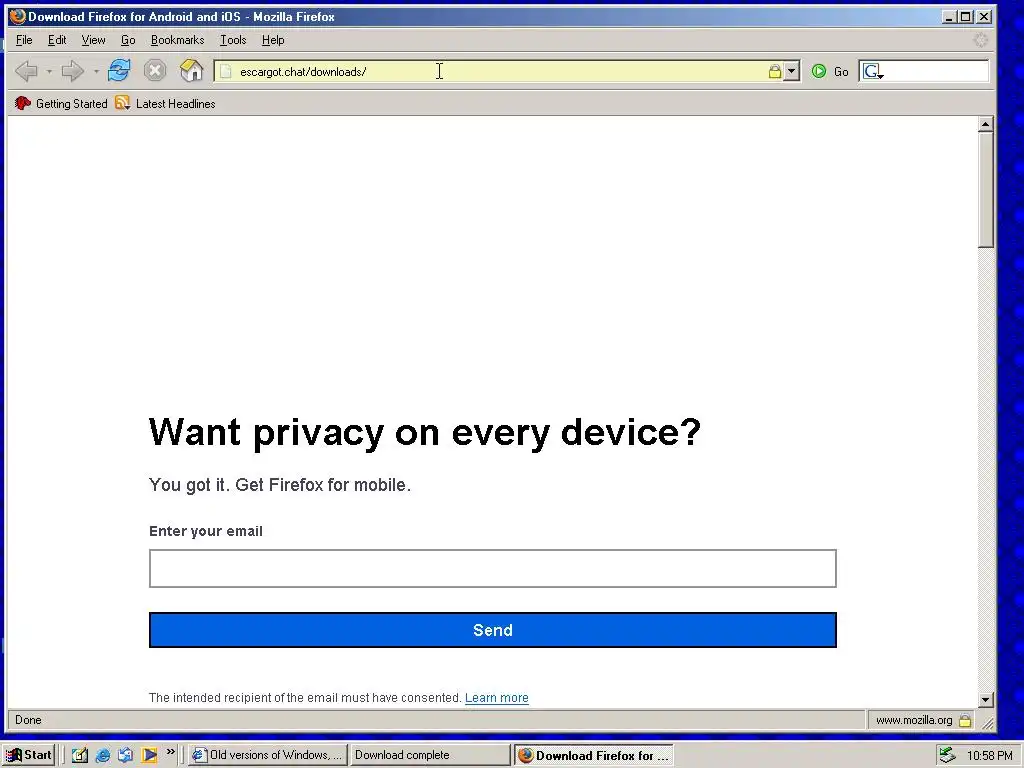Launch Windows Media Player Quick Launch icon
The height and width of the screenshot is (768, 1024).
tap(150, 755)
